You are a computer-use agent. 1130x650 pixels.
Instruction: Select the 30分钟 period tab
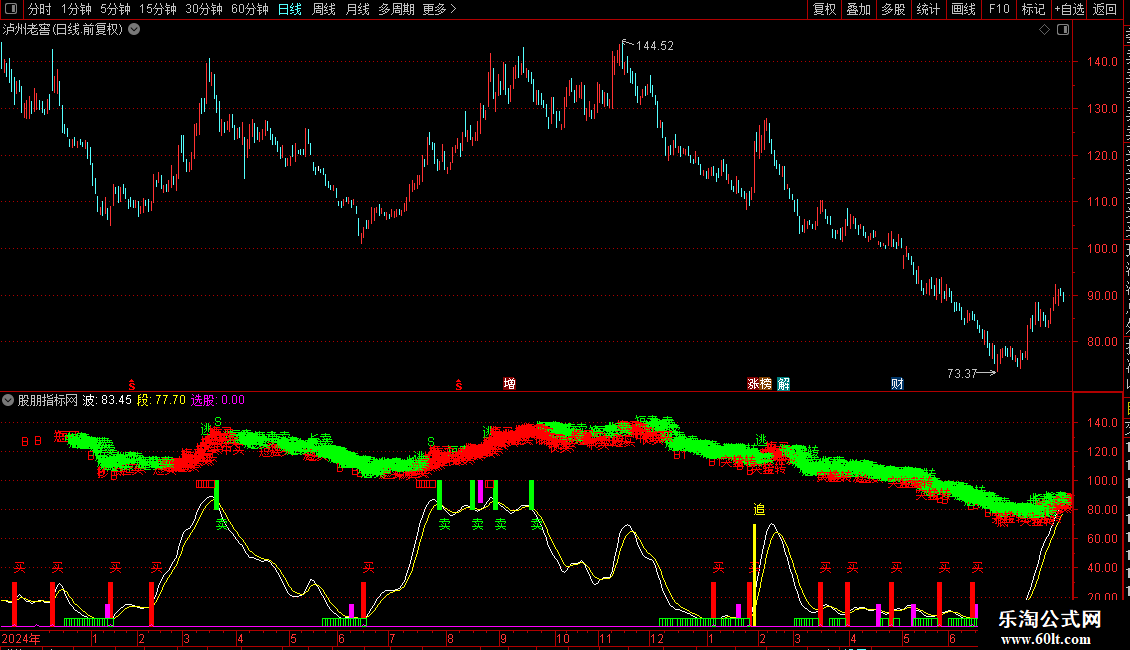pos(203,9)
